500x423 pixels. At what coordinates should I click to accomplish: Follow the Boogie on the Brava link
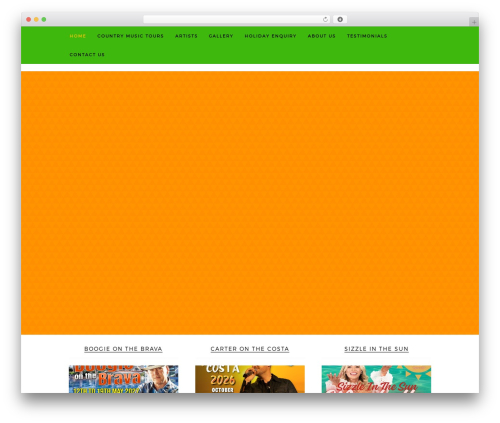(x=123, y=349)
